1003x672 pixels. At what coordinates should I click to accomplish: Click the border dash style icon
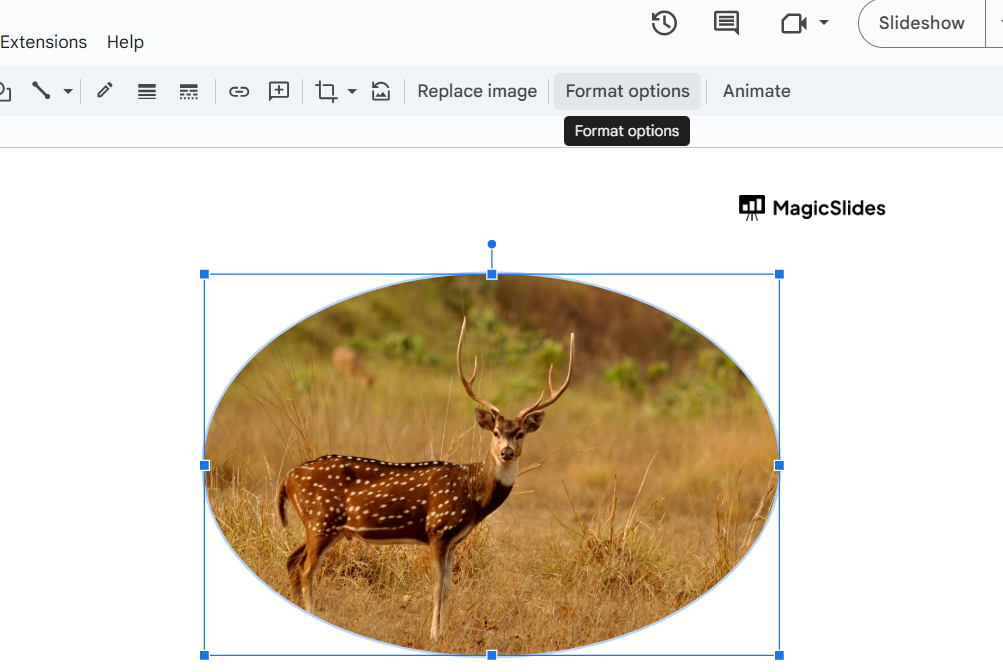pyautogui.click(x=188, y=90)
